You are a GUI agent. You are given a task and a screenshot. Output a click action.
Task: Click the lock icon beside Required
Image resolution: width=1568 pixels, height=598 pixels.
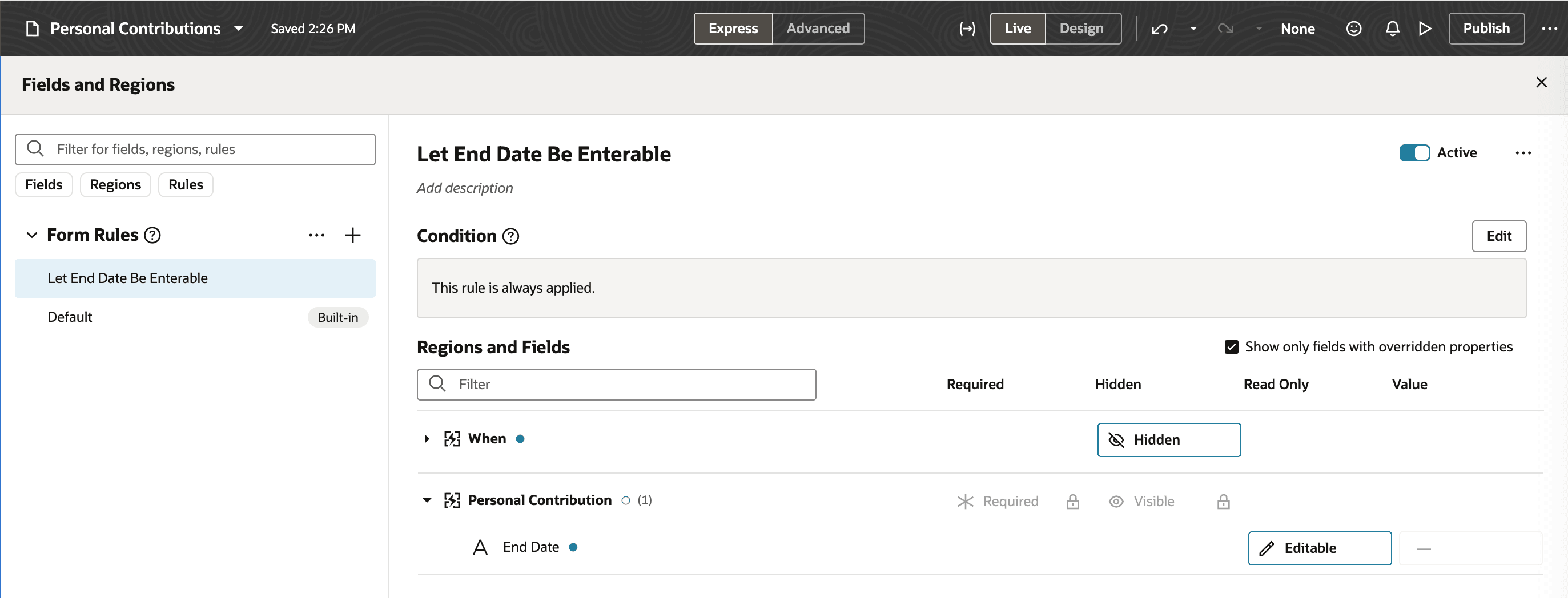1072,500
